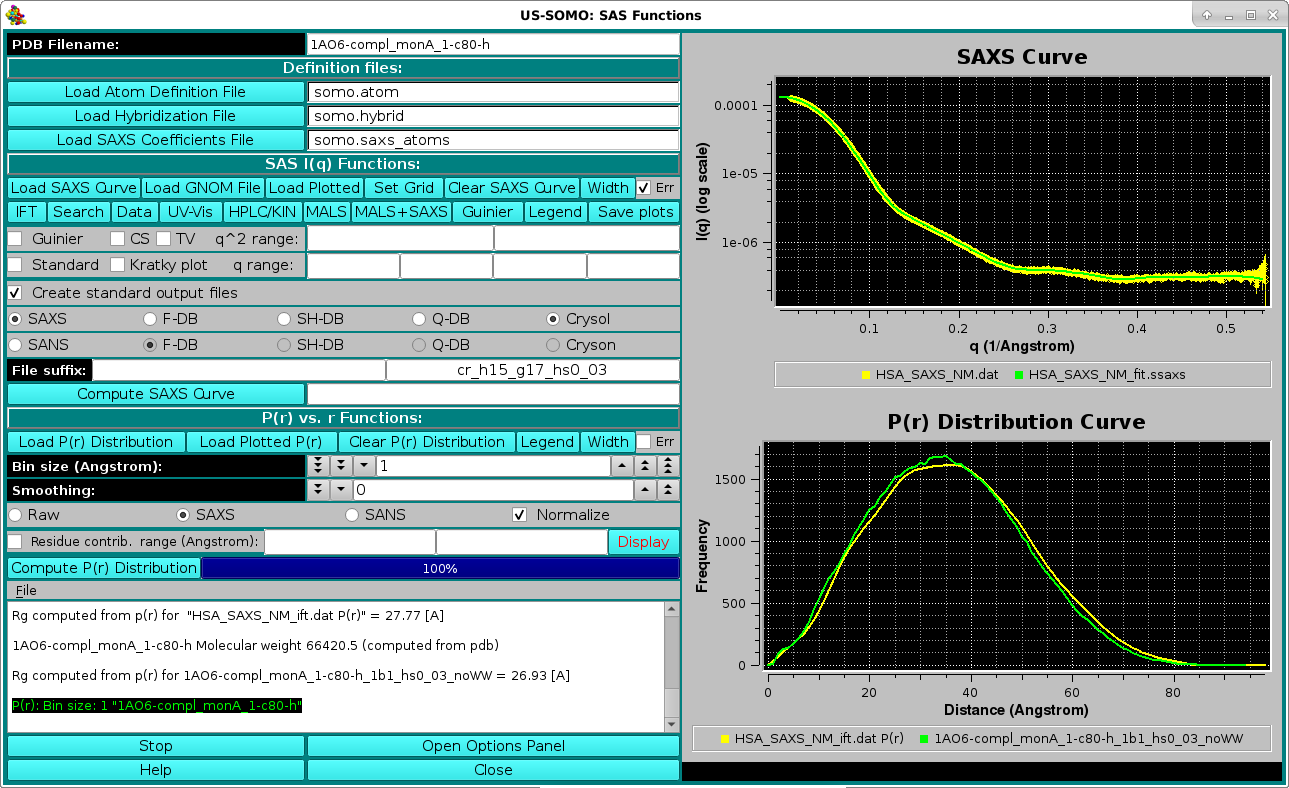The height and width of the screenshot is (788, 1289).
Task: Click the UV-Vis button
Action: (190, 212)
